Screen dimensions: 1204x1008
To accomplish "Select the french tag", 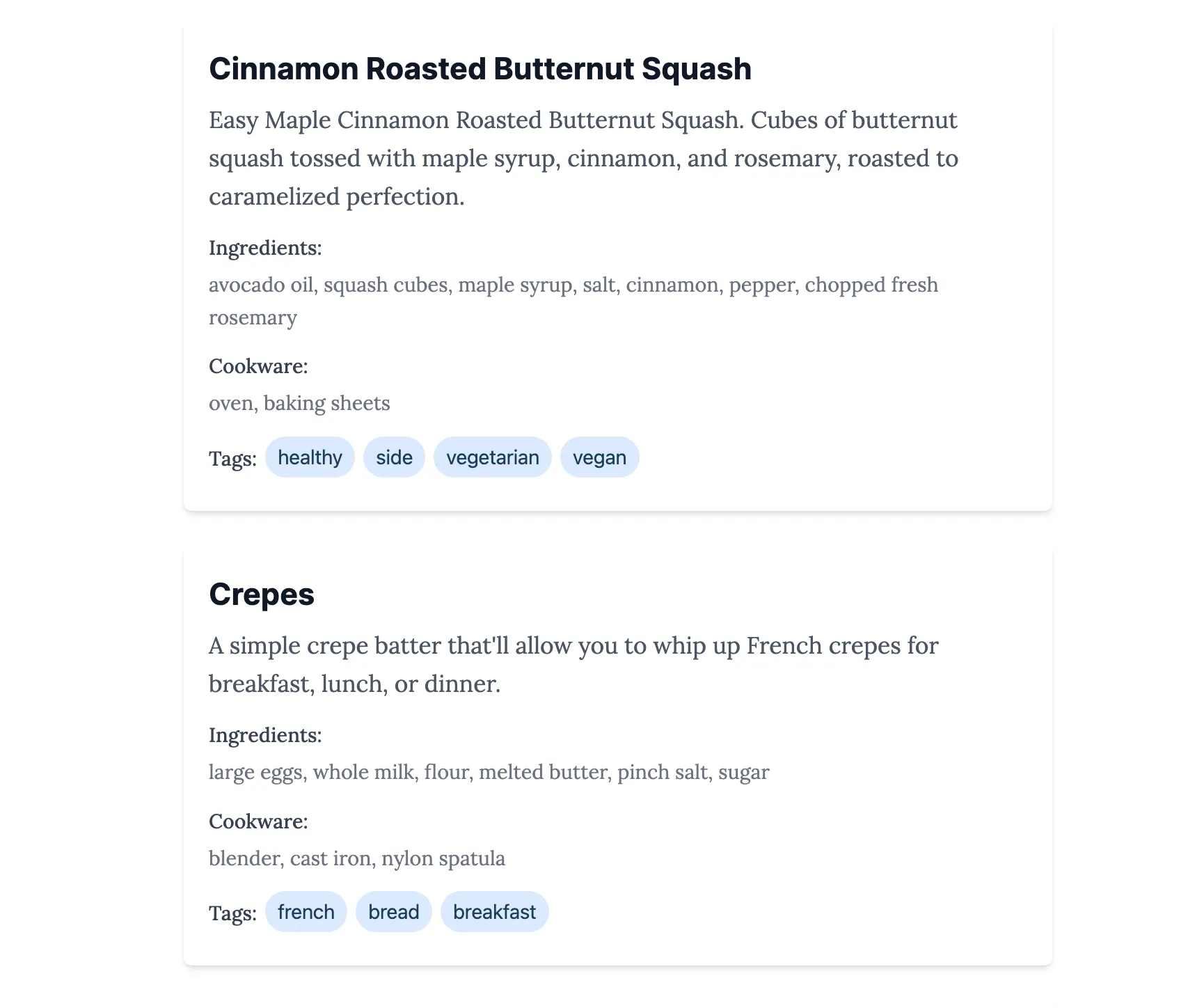I will 306,912.
